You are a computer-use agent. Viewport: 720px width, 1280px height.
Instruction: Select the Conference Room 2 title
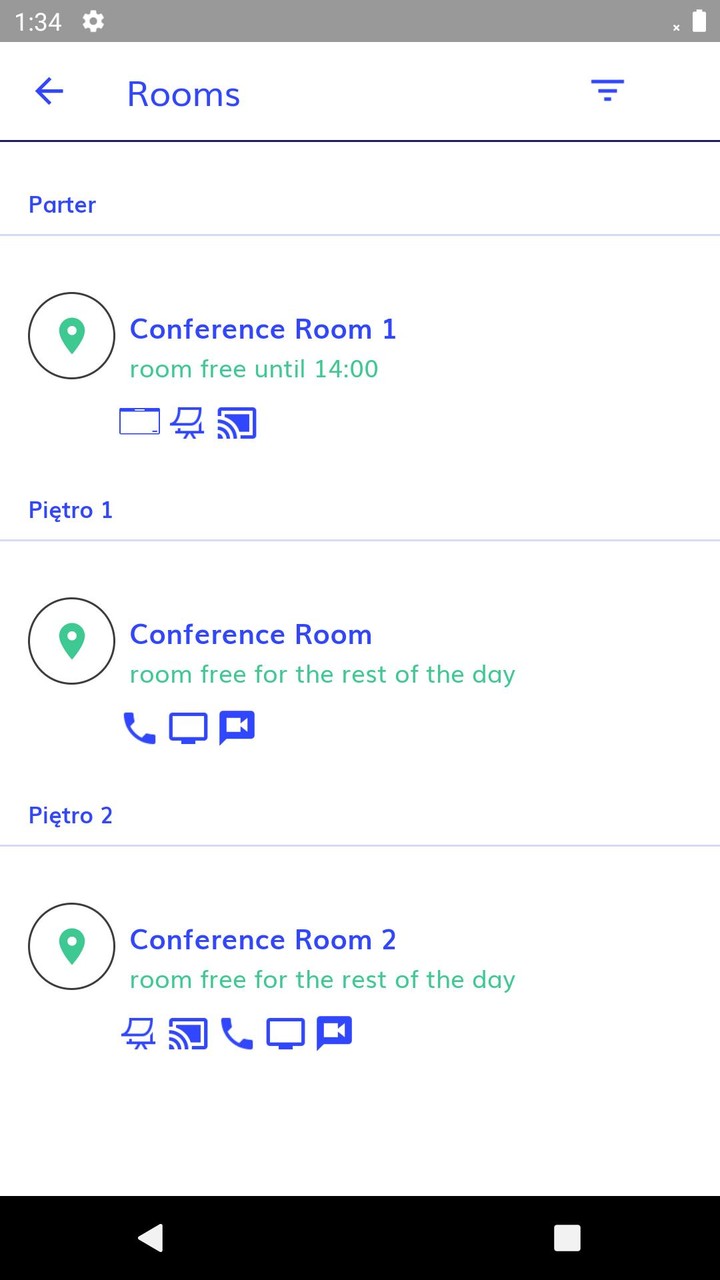tap(263, 940)
